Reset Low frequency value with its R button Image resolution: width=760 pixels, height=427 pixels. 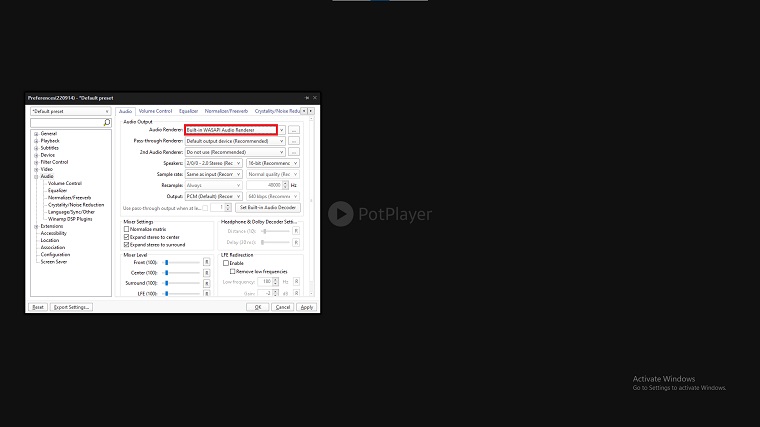point(296,282)
